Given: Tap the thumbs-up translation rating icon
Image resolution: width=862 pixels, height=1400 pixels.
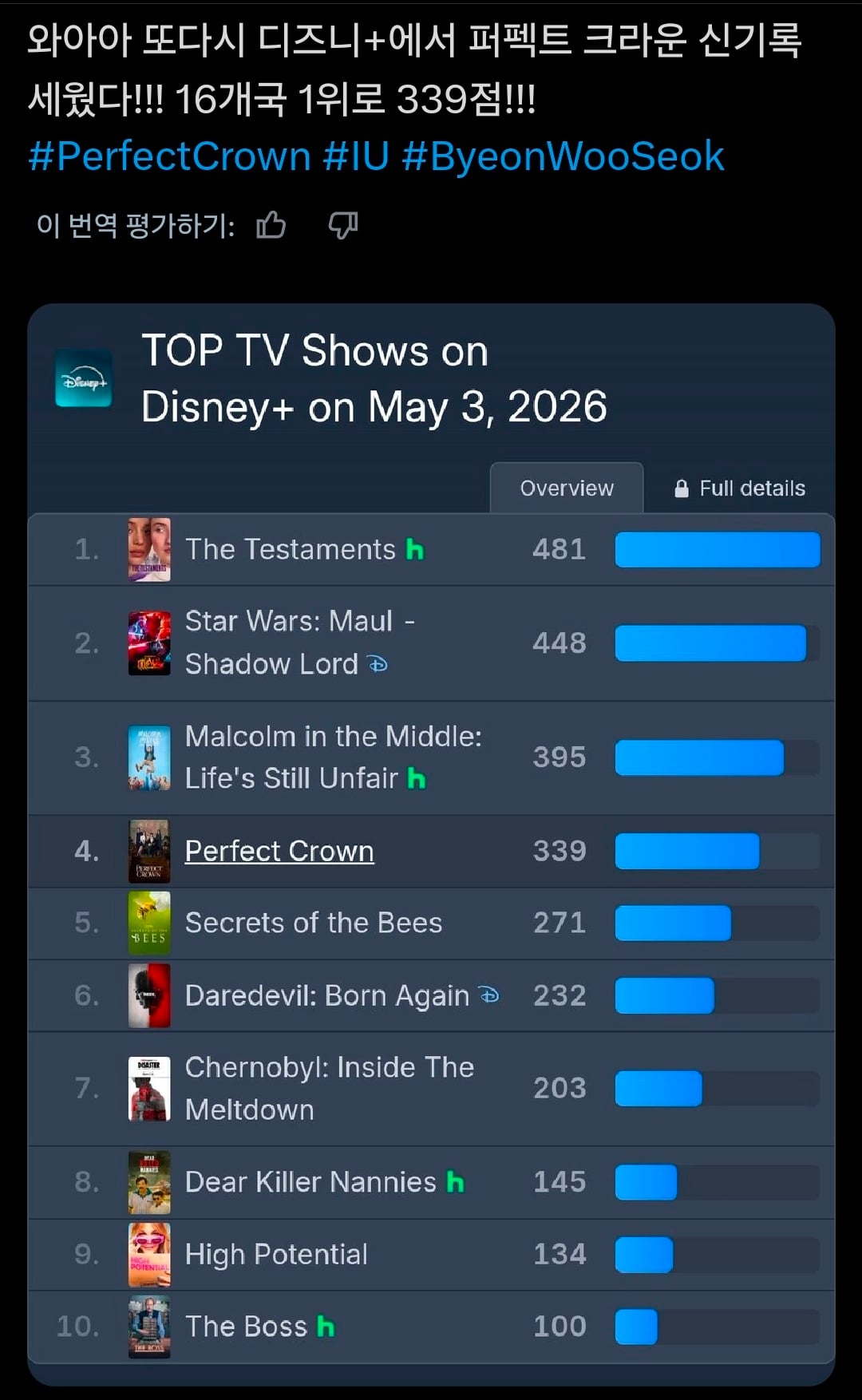Looking at the screenshot, I should 271,225.
